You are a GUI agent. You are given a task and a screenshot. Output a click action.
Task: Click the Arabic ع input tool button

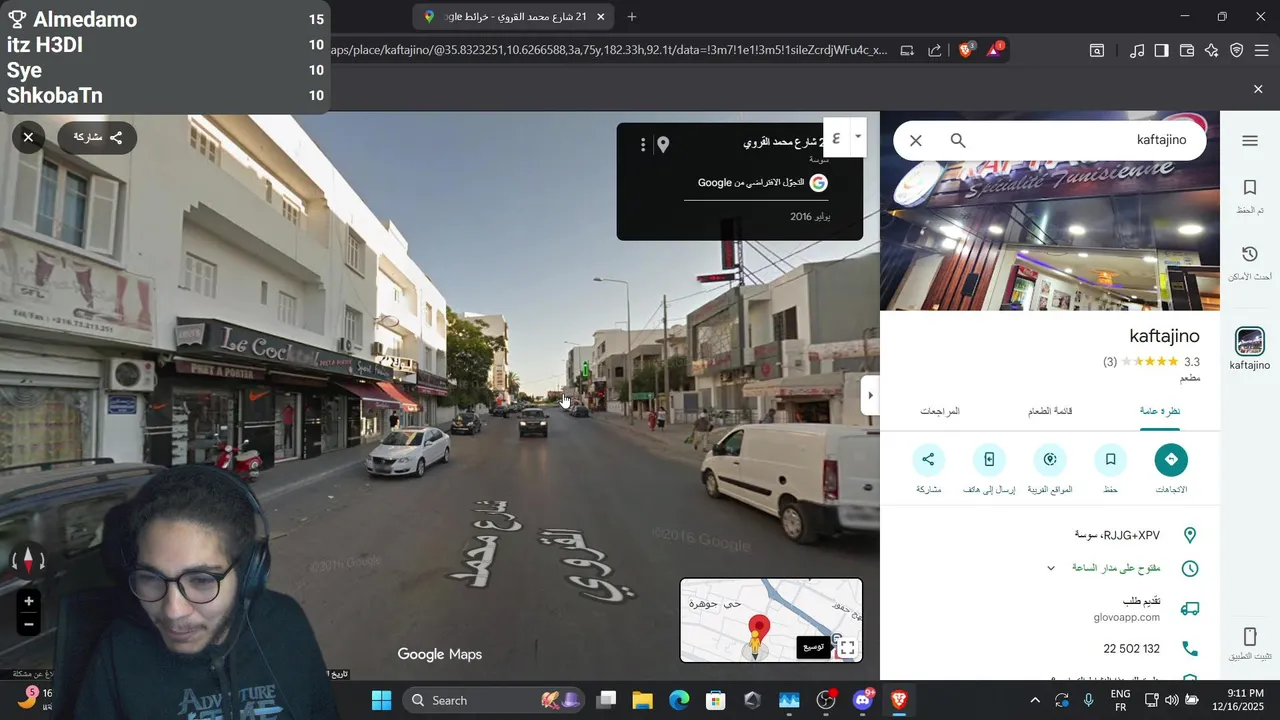[x=836, y=137]
